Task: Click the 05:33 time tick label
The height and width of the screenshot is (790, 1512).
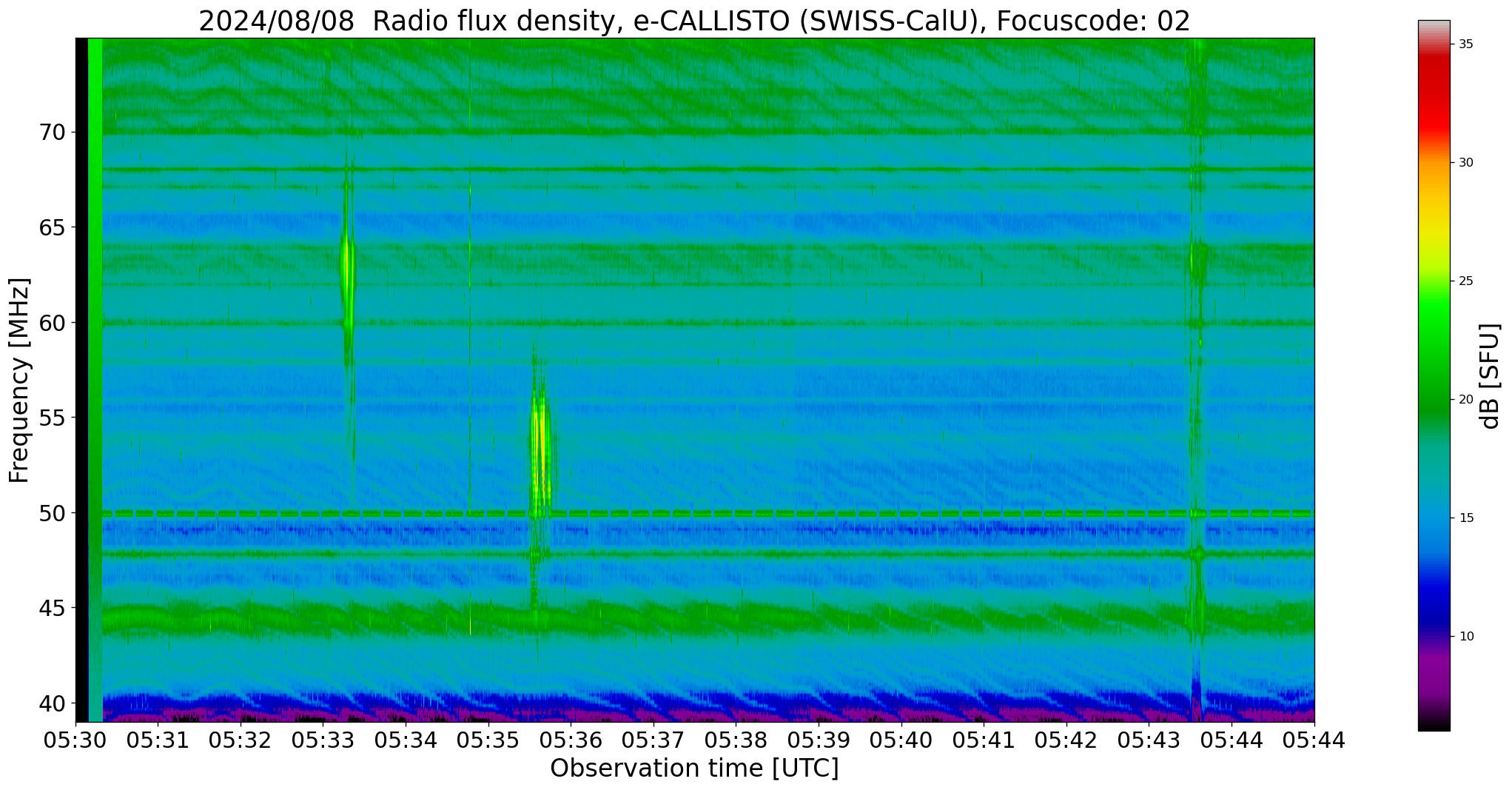Action: (323, 739)
